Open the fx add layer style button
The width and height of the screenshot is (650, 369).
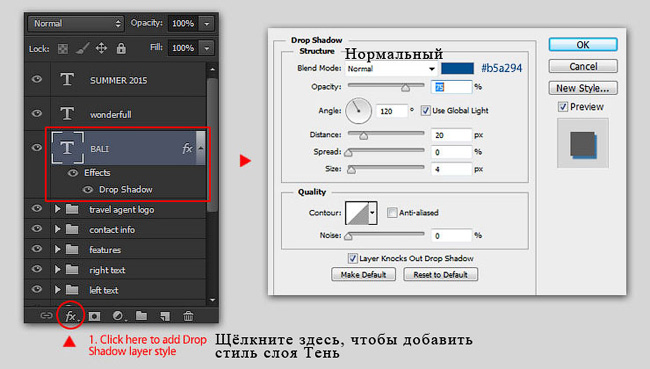point(71,316)
